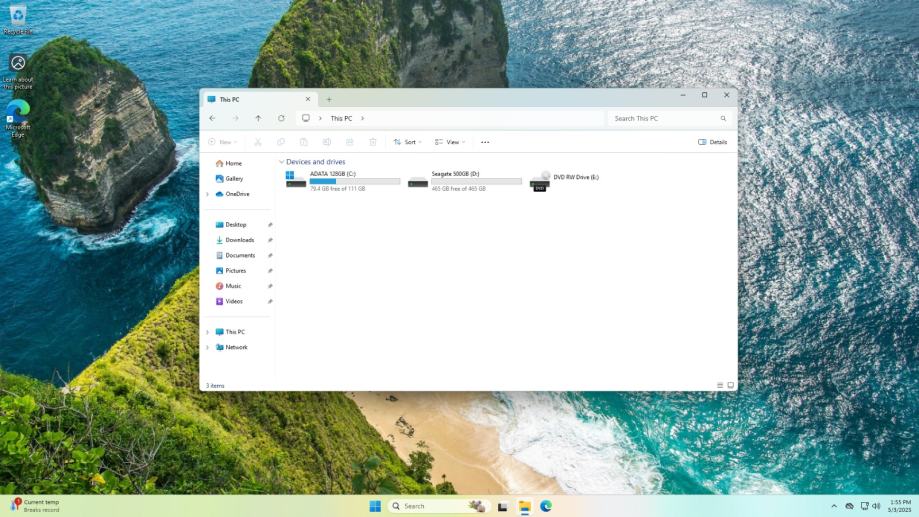This screenshot has width=919, height=517.
Task: Open the Windows Start menu
Action: 375,506
